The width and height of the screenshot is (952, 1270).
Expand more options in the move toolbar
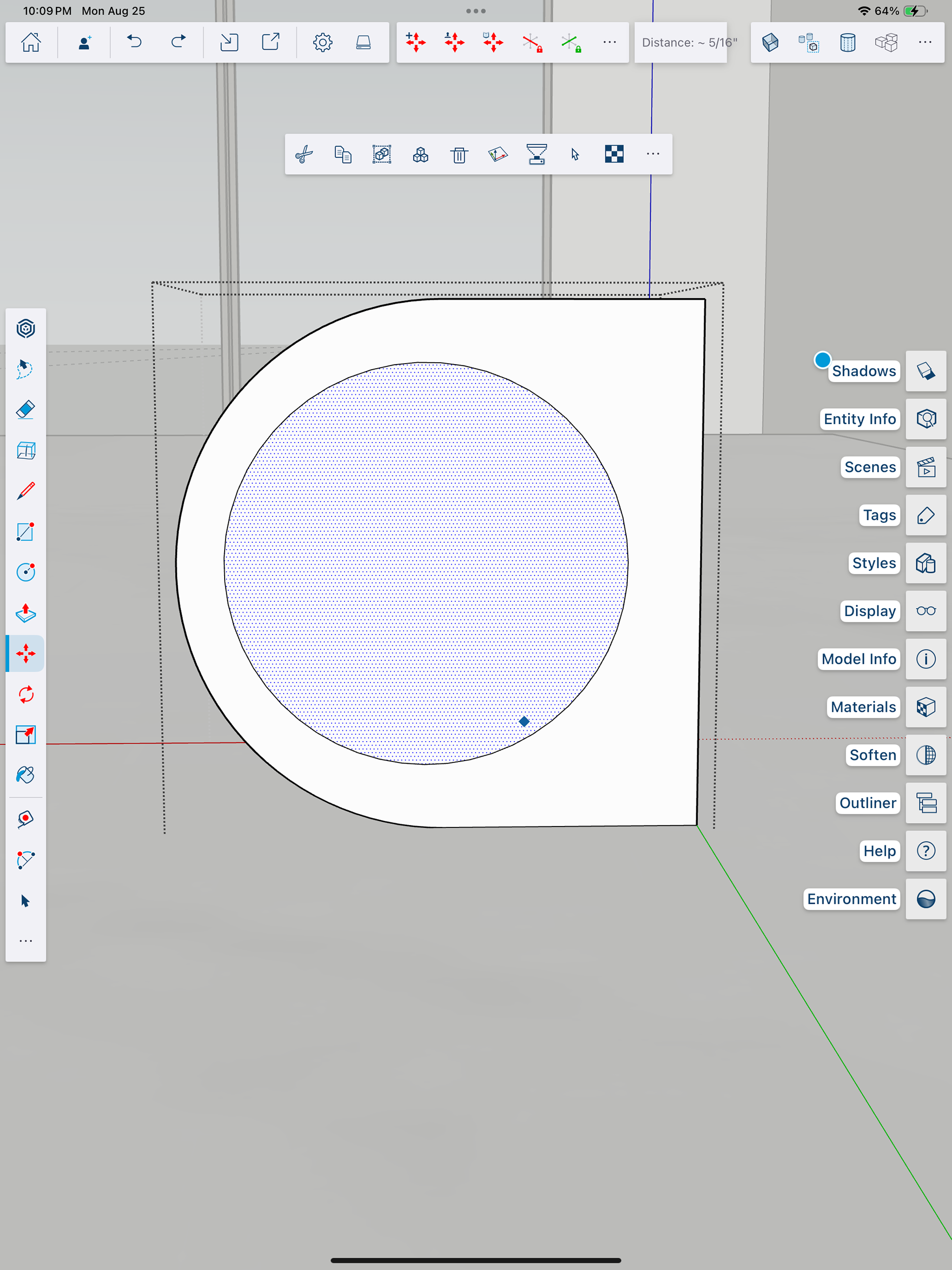[609, 43]
